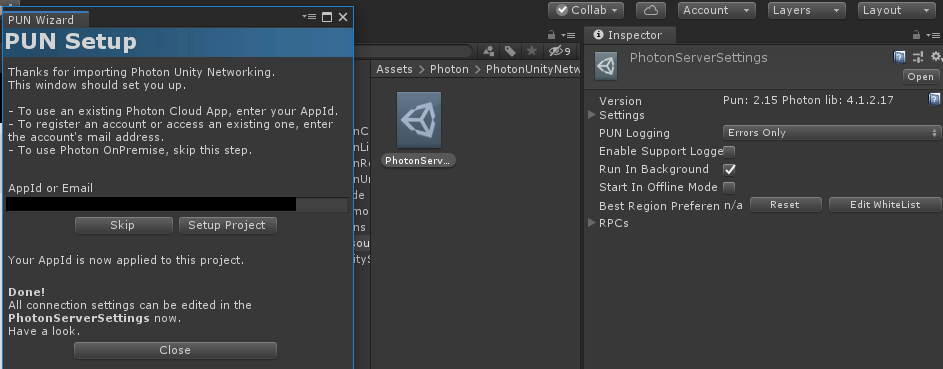Open the Layout dropdown

pyautogui.click(x=897, y=10)
